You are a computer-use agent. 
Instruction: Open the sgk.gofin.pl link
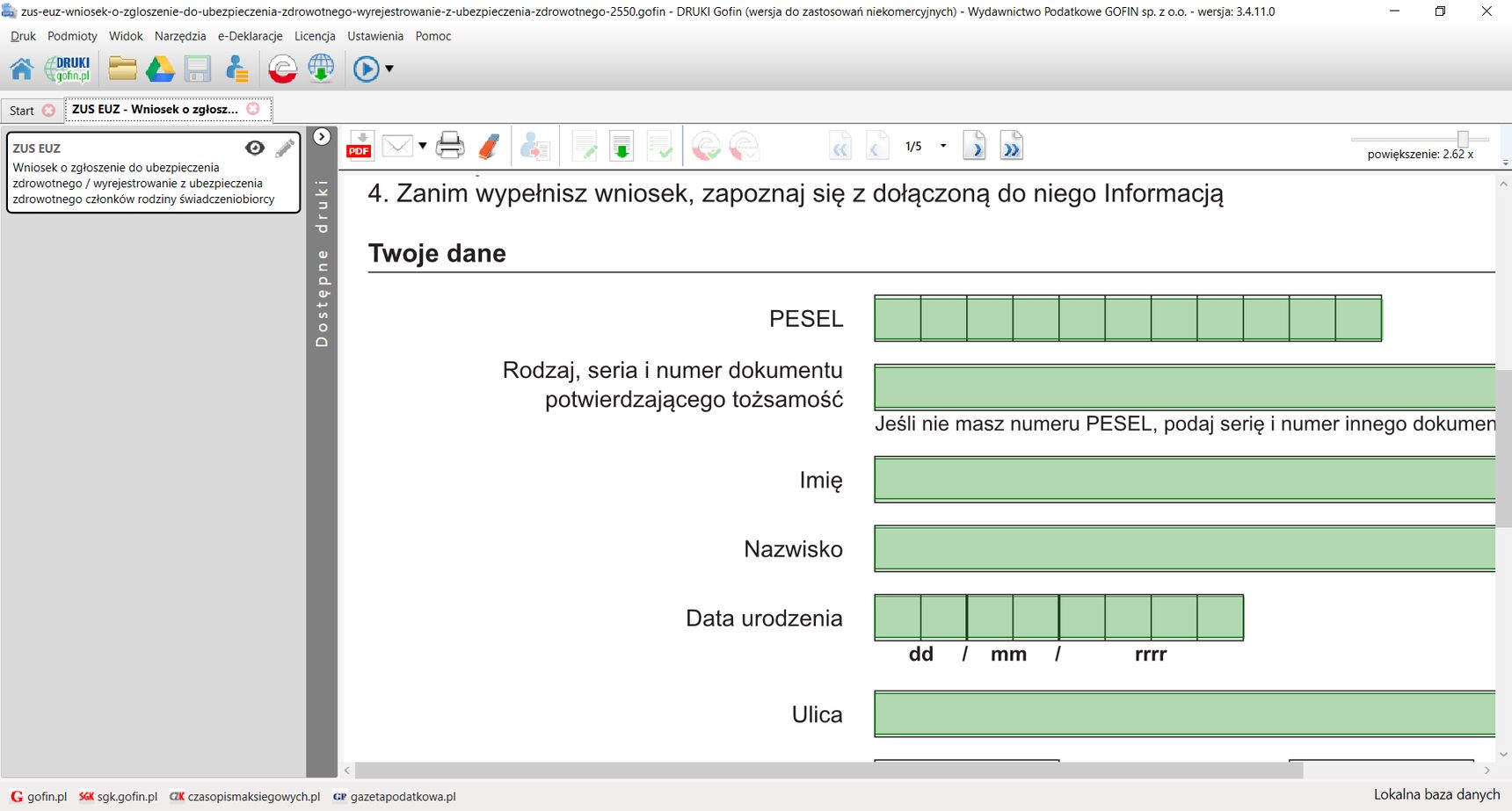[x=119, y=797]
